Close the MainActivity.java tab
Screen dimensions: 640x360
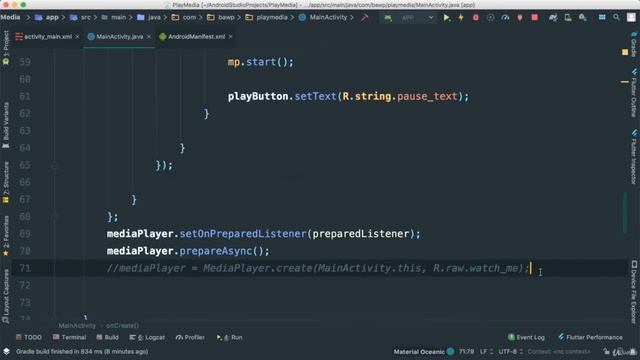(149, 37)
